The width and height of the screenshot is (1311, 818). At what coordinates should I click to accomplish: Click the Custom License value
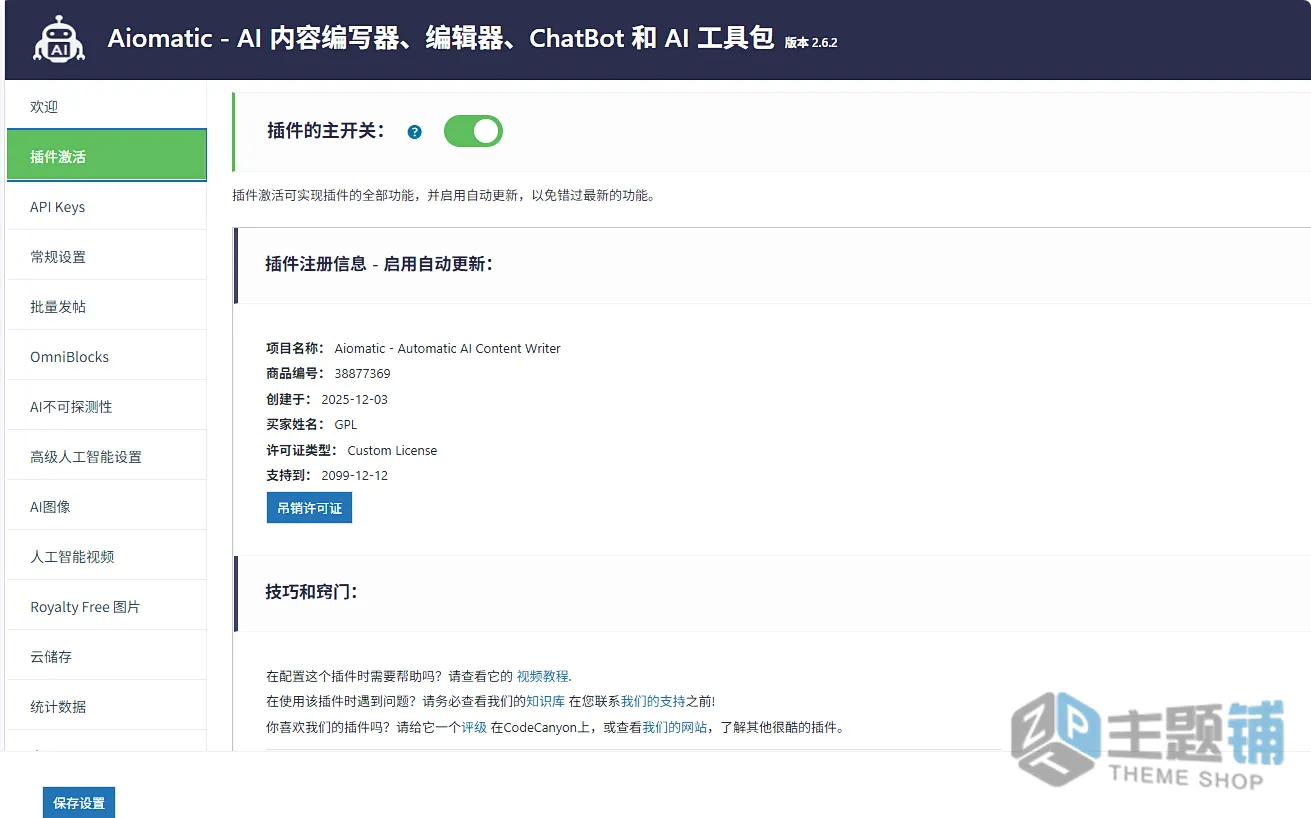pos(392,451)
